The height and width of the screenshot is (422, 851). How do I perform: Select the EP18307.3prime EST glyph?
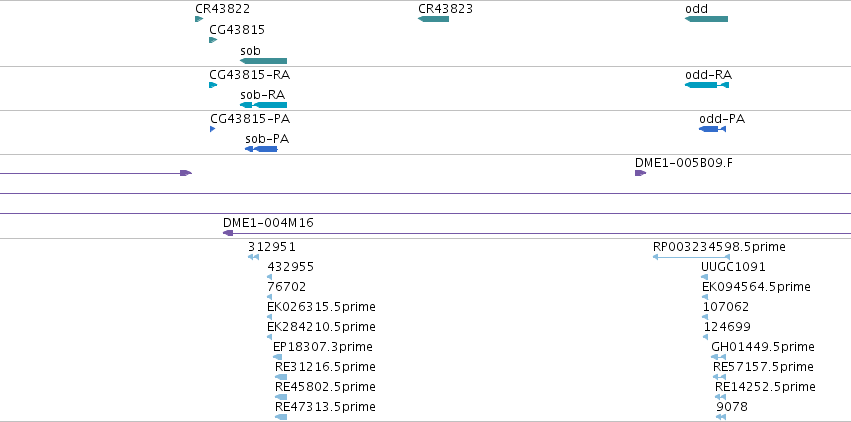pos(277,357)
